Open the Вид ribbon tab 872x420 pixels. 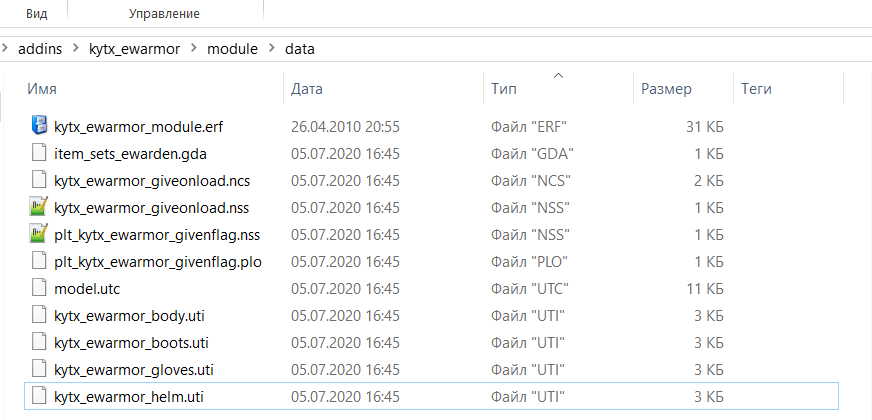click(37, 14)
